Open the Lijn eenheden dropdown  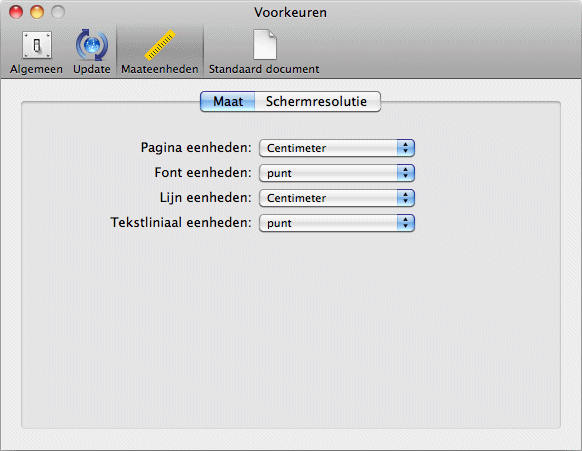point(337,198)
